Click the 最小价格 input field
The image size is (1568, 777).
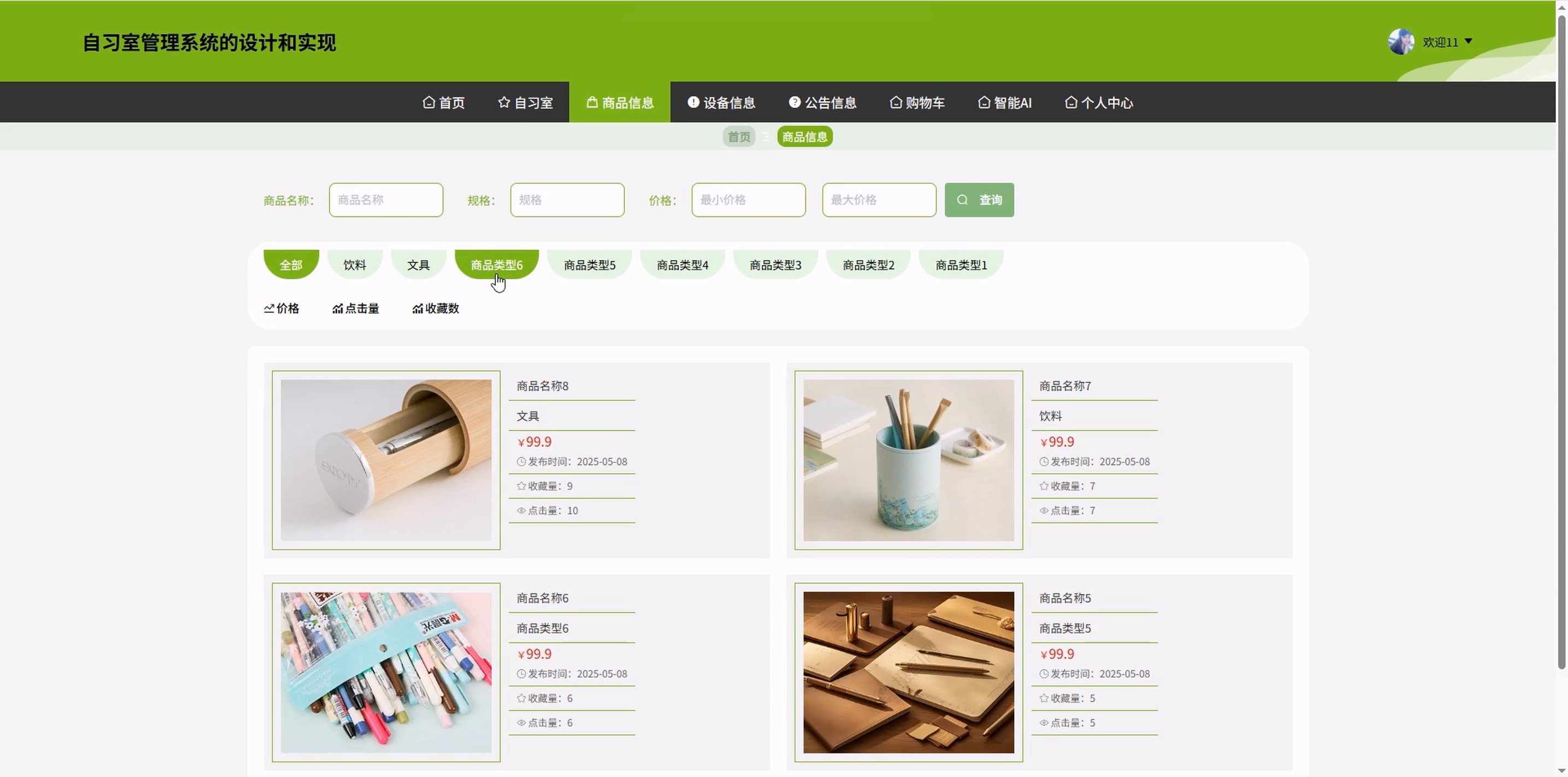[748, 199]
